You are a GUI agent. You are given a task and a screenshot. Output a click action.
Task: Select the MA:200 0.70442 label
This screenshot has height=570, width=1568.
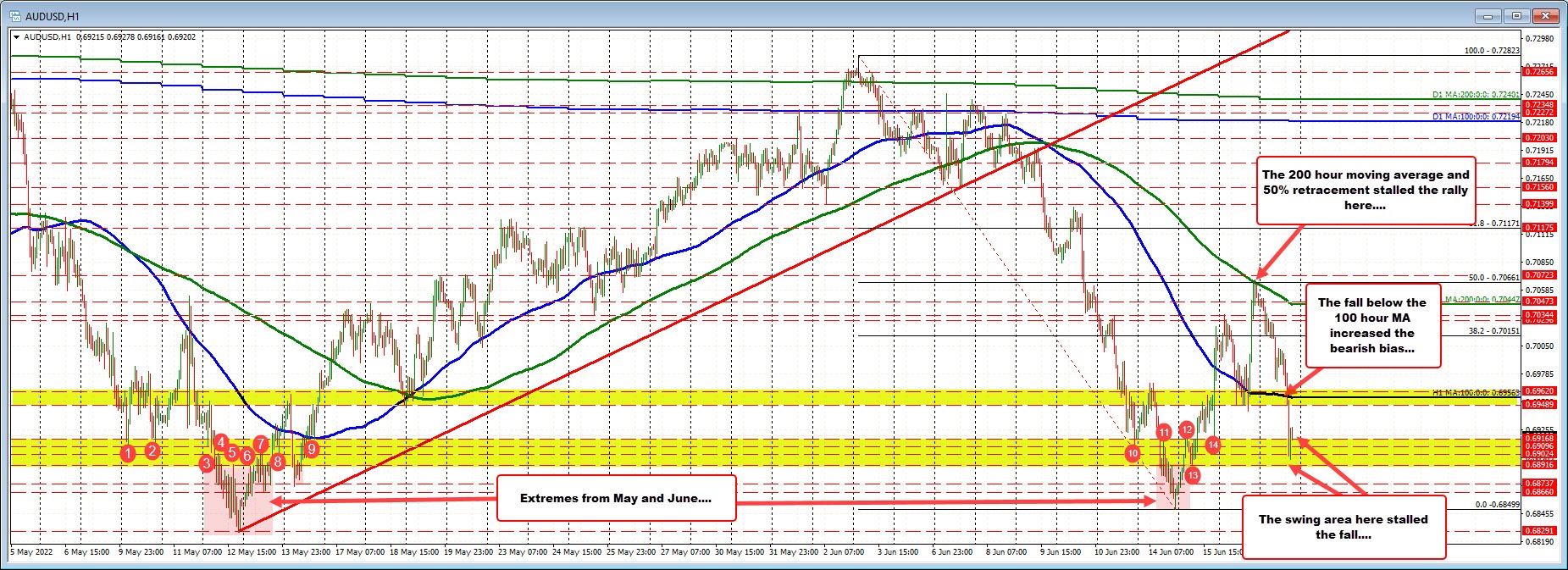(1482, 299)
